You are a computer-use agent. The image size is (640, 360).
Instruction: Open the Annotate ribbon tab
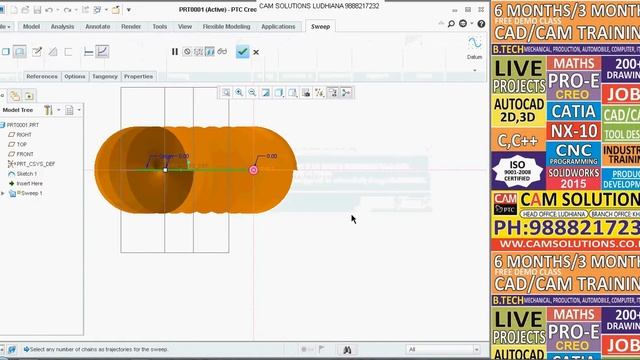tap(98, 27)
